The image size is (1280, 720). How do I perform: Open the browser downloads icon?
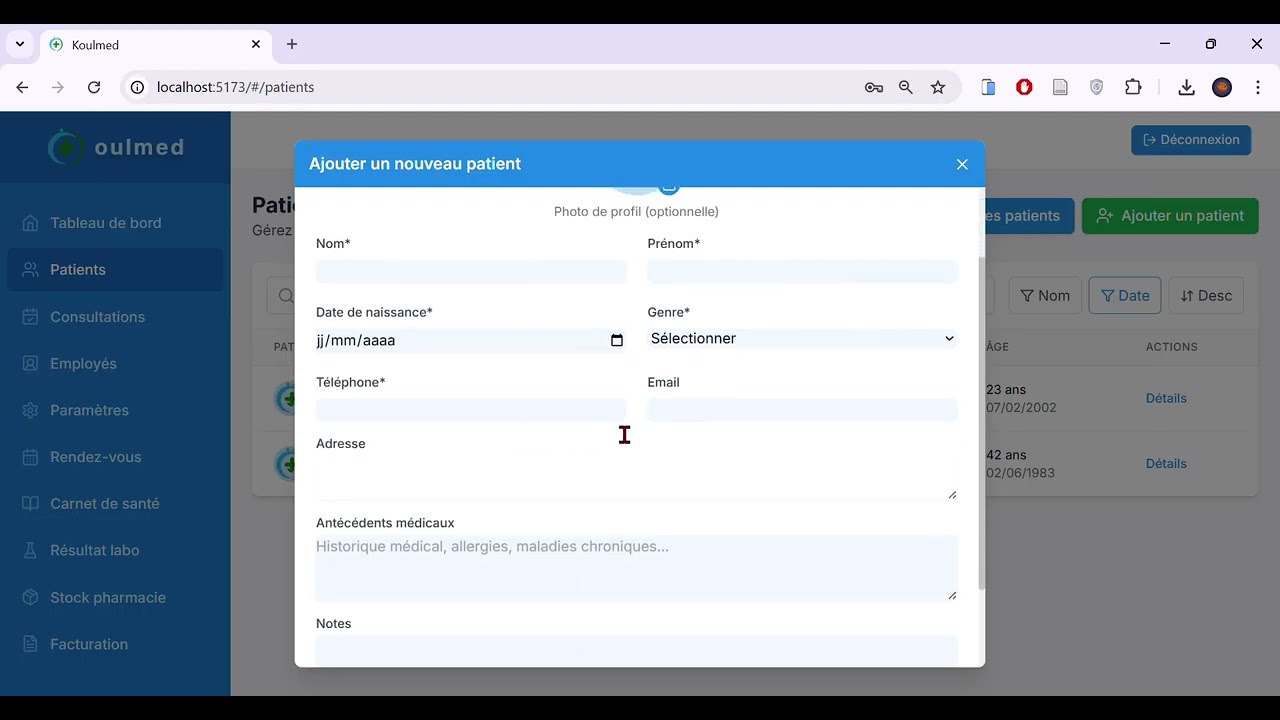pos(1186,88)
